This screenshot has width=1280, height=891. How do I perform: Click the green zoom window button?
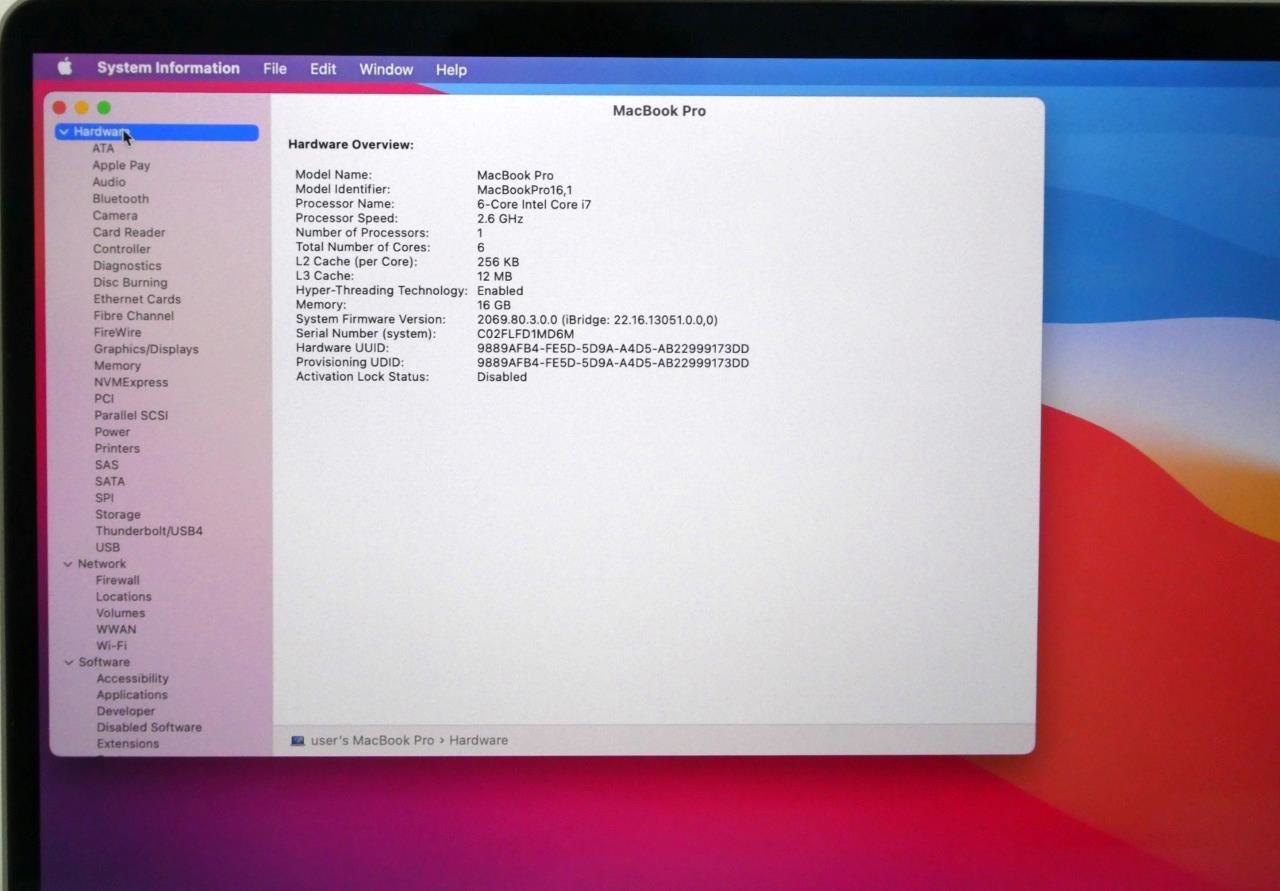[x=104, y=108]
